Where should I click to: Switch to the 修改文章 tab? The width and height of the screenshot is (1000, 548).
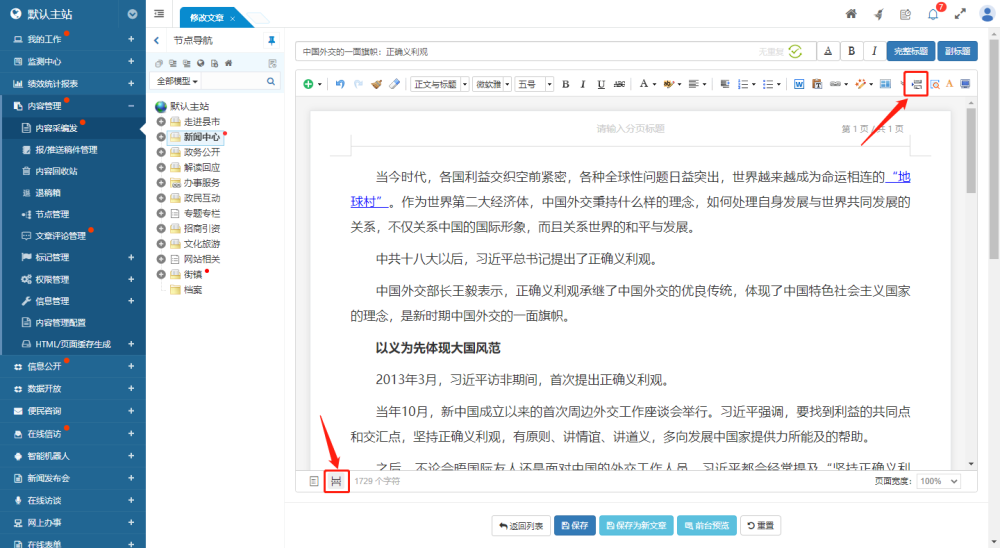tap(207, 18)
